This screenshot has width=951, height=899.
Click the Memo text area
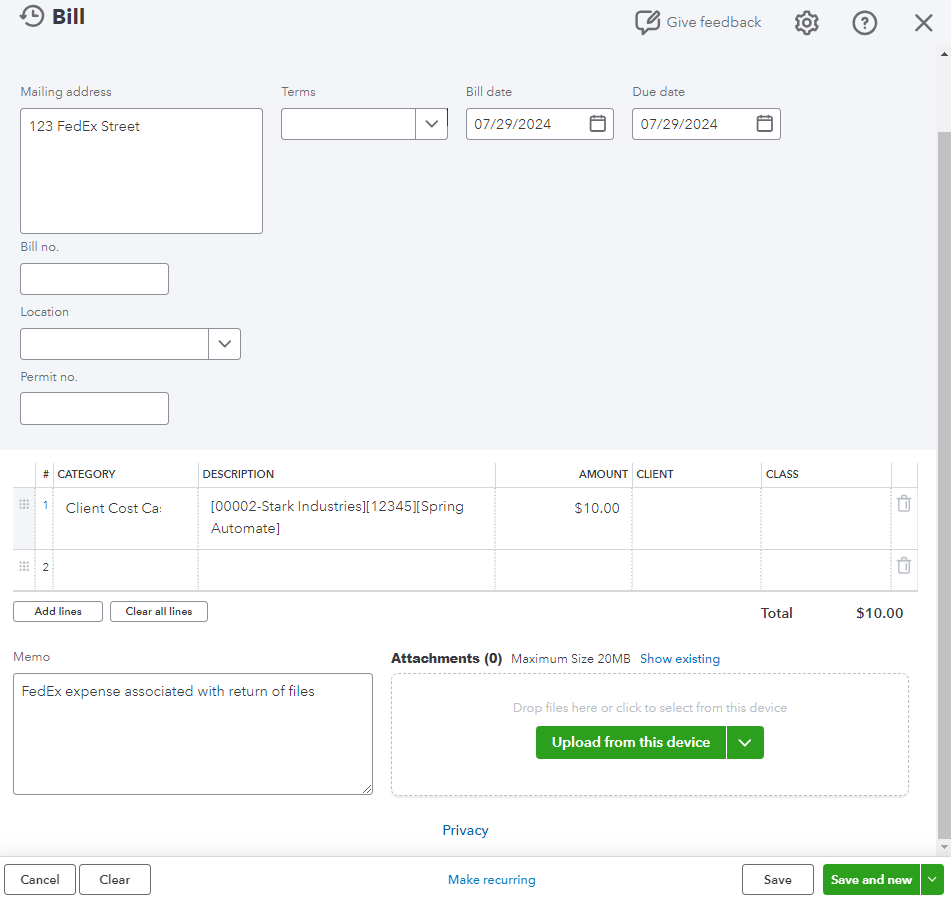click(192, 734)
